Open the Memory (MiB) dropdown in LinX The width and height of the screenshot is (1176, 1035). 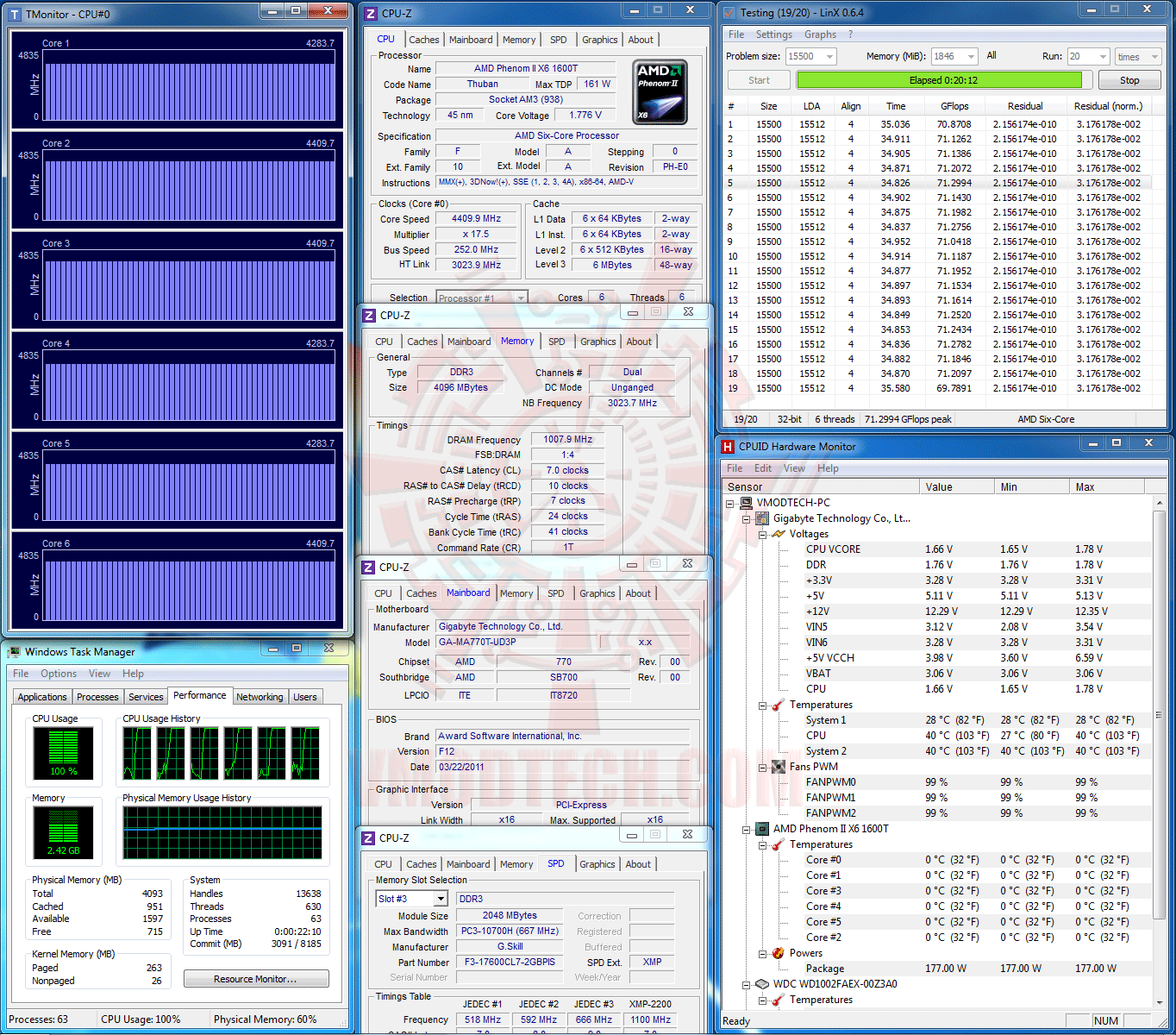click(971, 57)
